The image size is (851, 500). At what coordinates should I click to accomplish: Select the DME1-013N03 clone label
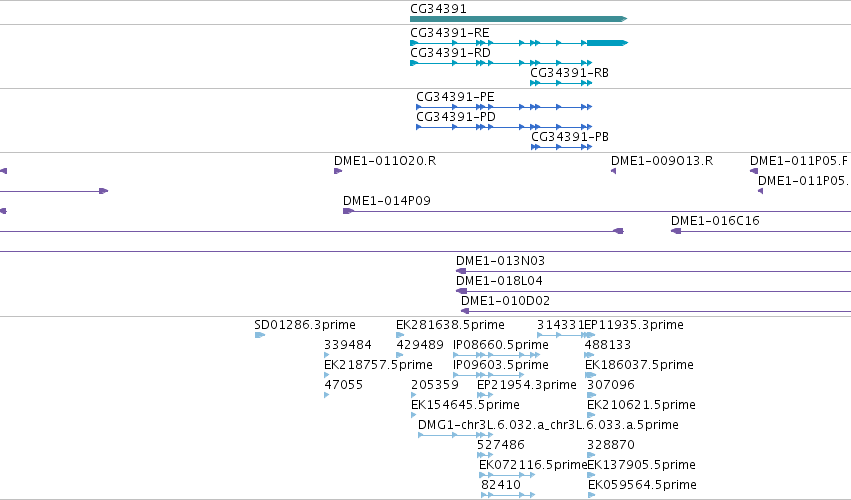pos(500,261)
